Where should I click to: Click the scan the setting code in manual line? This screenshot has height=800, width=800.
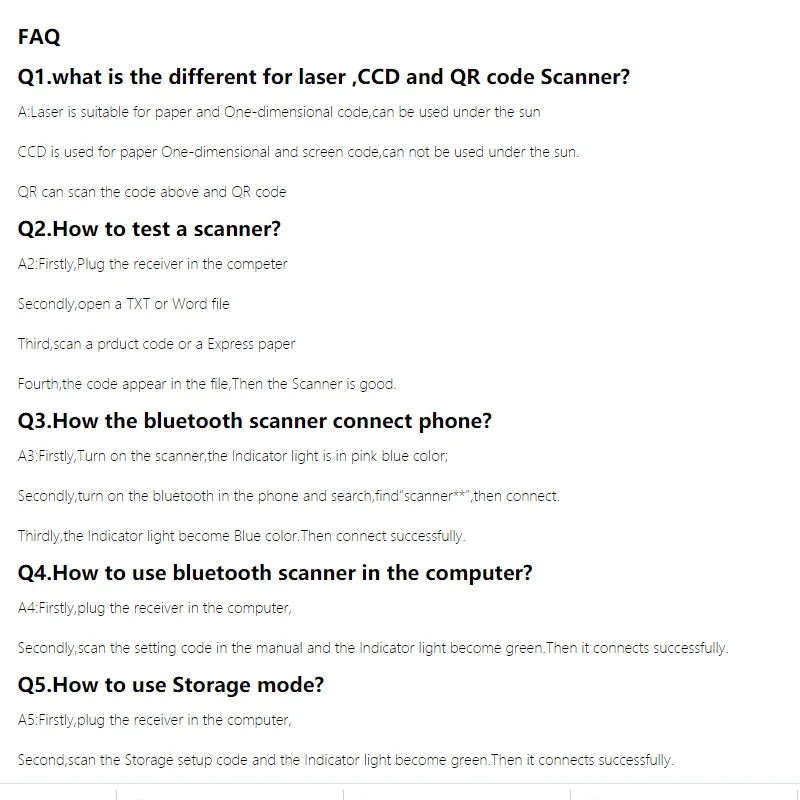[x=373, y=648]
